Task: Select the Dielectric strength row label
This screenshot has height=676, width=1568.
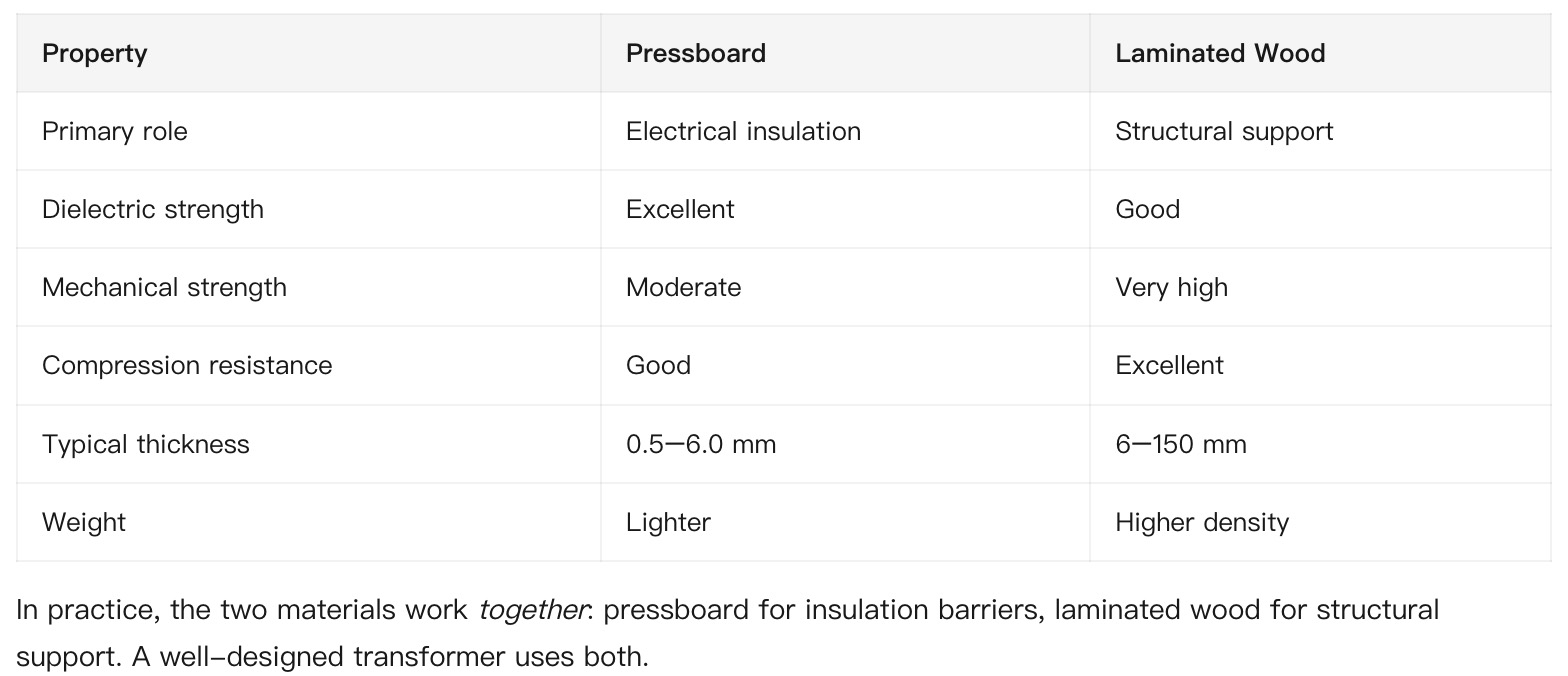Action: click(x=153, y=209)
